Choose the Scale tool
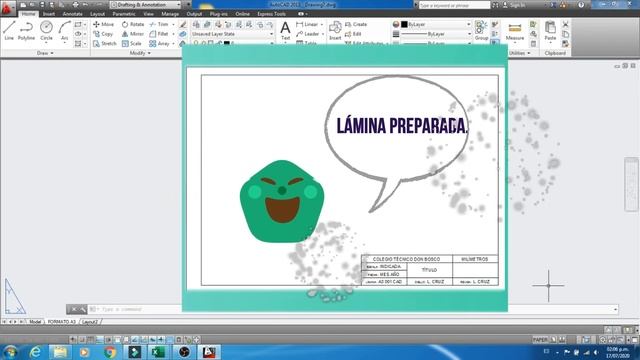The width and height of the screenshot is (640, 360). (x=131, y=43)
